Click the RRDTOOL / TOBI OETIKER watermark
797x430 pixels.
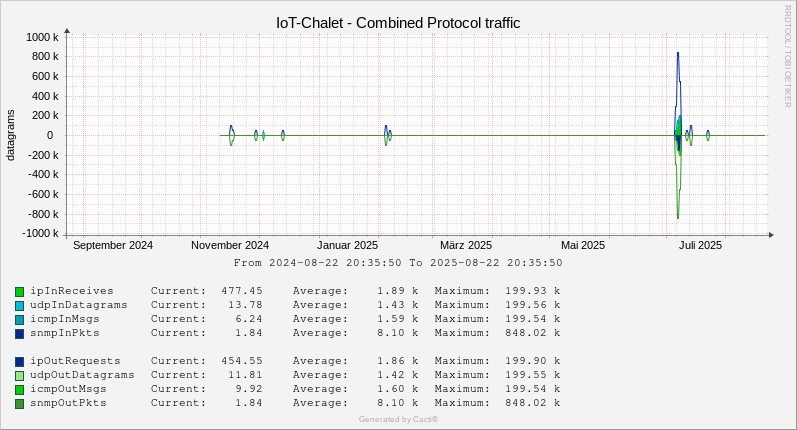pyautogui.click(x=787, y=56)
